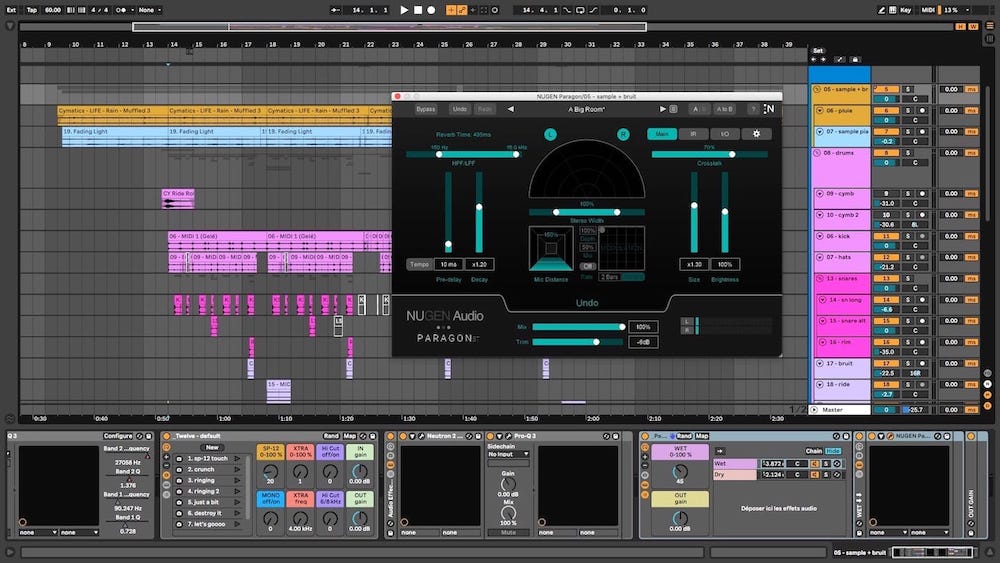
Task: Click the R channel circle in Paragon
Action: 623,134
